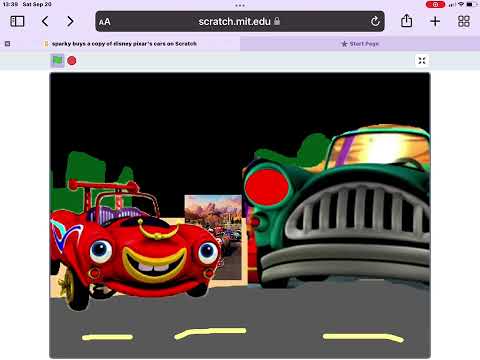Open the AA reader view menu
Image resolution: width=480 pixels, height=360 pixels.
(105, 22)
